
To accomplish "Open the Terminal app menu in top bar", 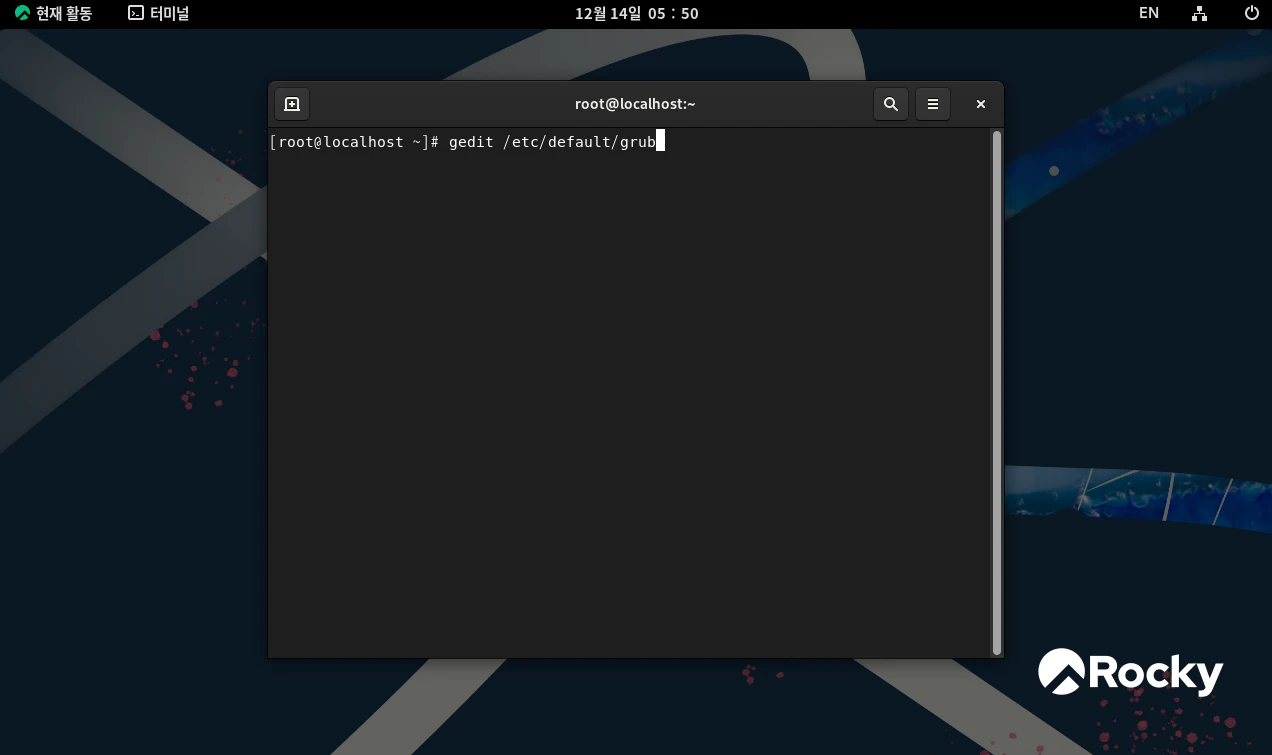I will pyautogui.click(x=159, y=13).
